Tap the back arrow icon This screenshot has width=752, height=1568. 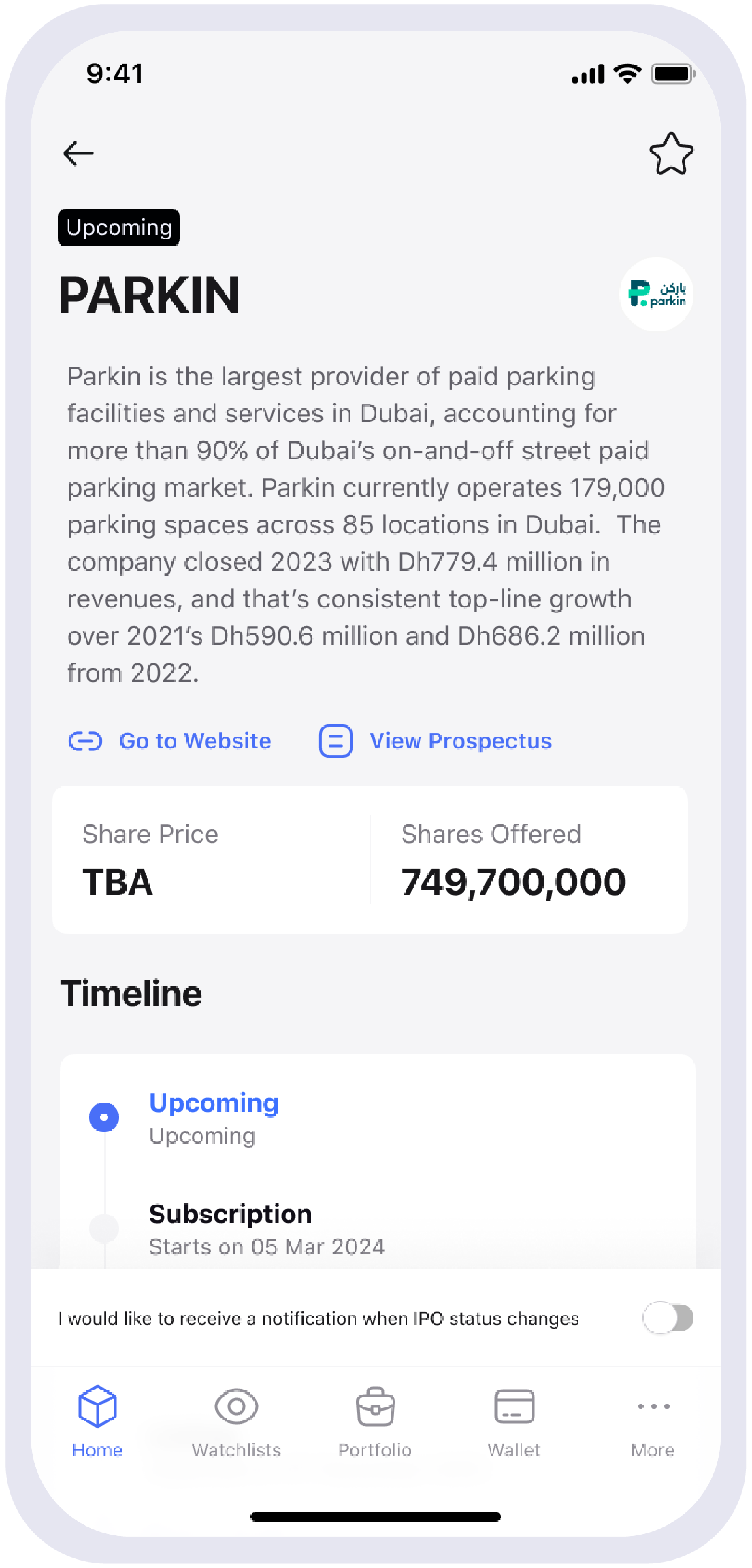pyautogui.click(x=78, y=154)
